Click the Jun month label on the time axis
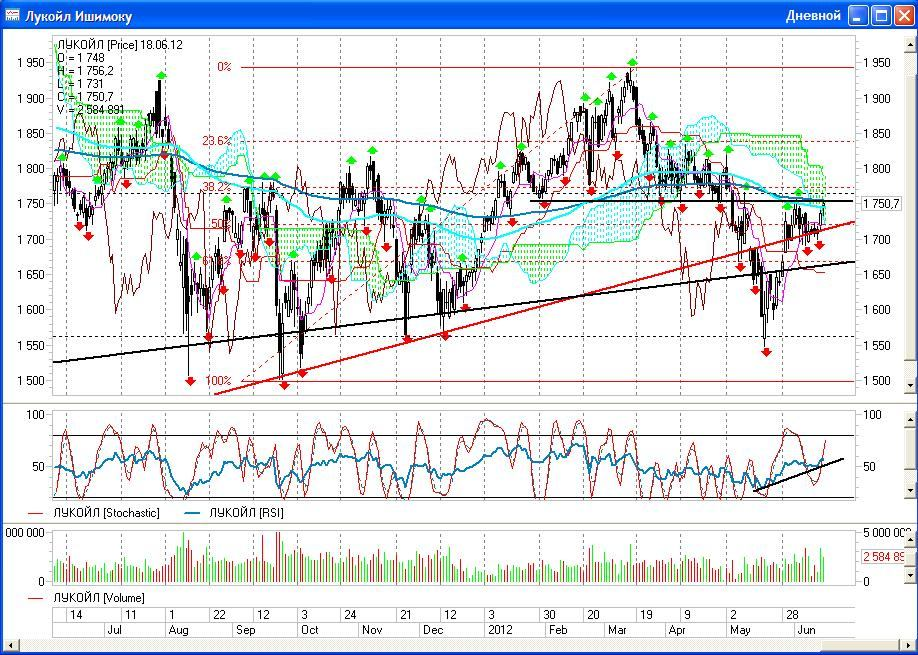Viewport: 918px width, 655px height. 806,630
